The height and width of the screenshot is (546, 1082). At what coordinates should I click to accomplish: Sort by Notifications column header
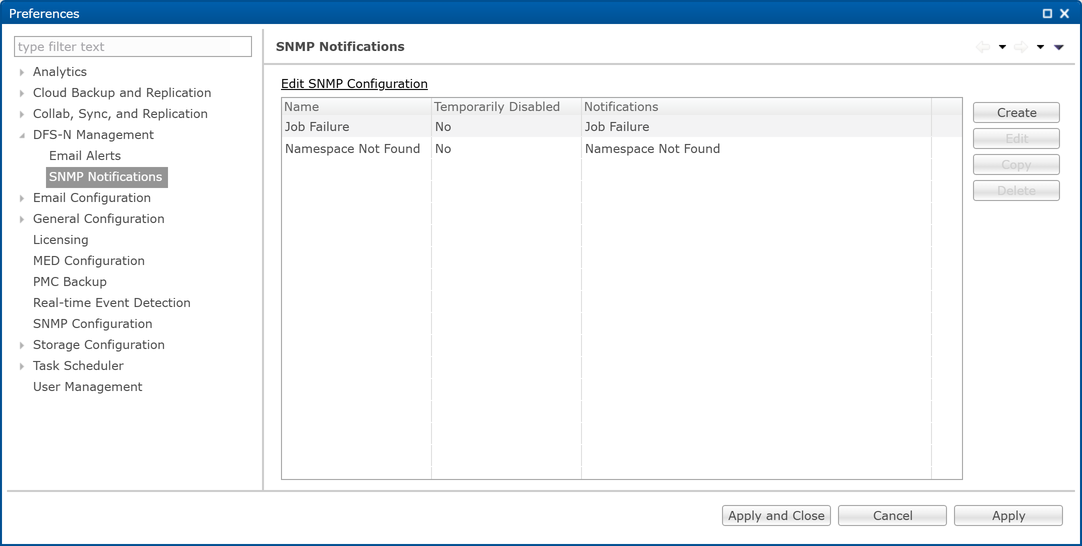coord(756,107)
